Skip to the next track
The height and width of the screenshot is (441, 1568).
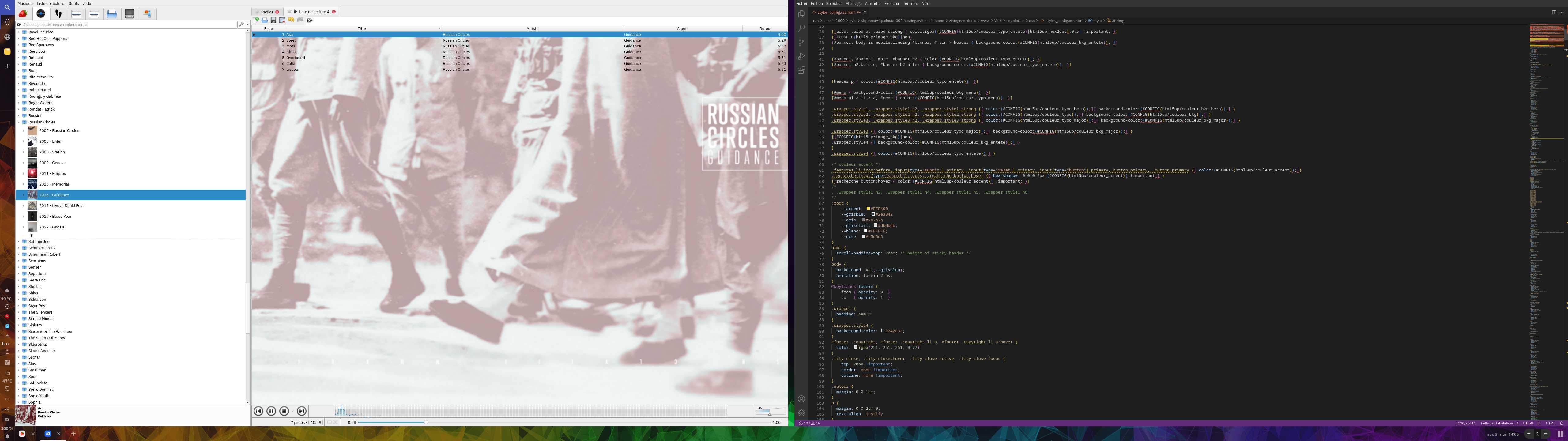[x=301, y=411]
